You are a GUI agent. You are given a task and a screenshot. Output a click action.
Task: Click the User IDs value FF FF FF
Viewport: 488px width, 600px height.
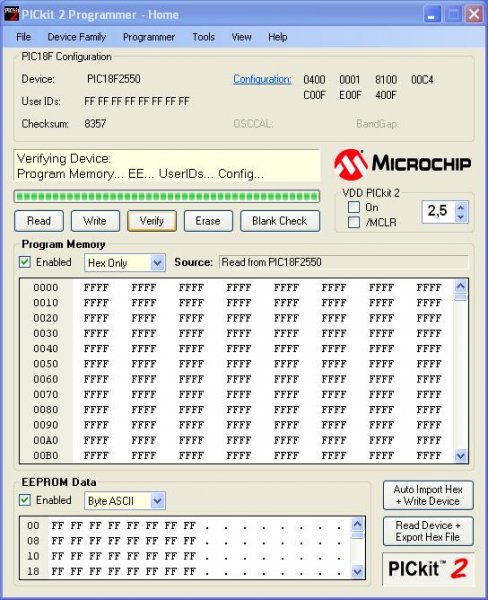point(137,101)
